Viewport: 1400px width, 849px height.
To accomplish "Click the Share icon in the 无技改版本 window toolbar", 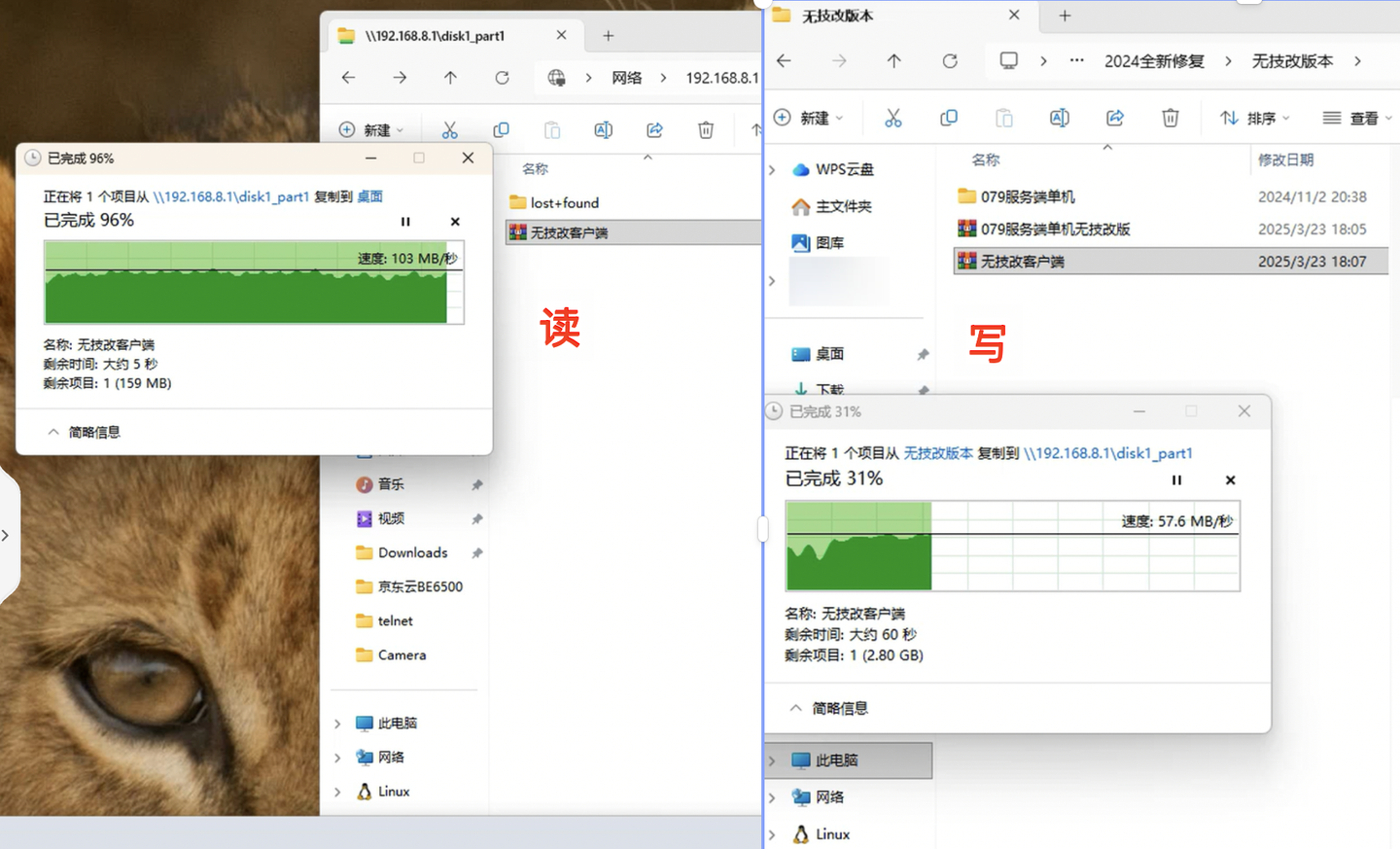I will point(1114,118).
